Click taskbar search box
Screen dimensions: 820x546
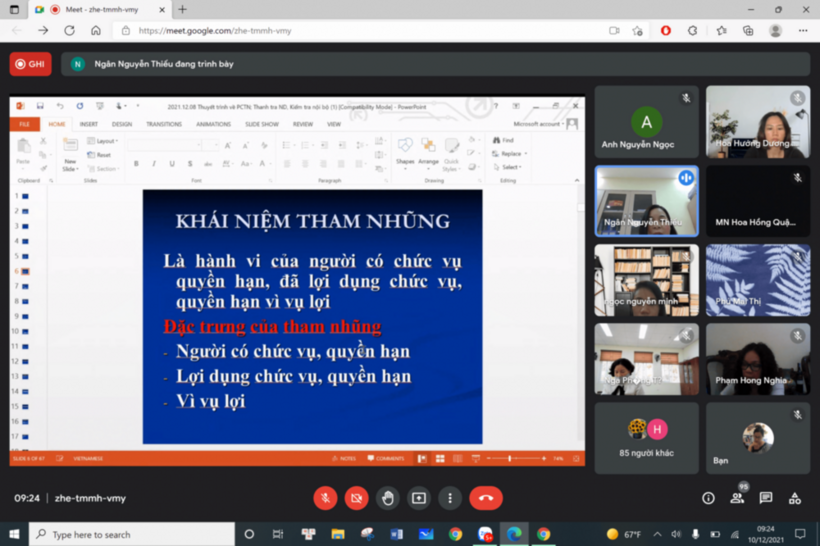132,534
